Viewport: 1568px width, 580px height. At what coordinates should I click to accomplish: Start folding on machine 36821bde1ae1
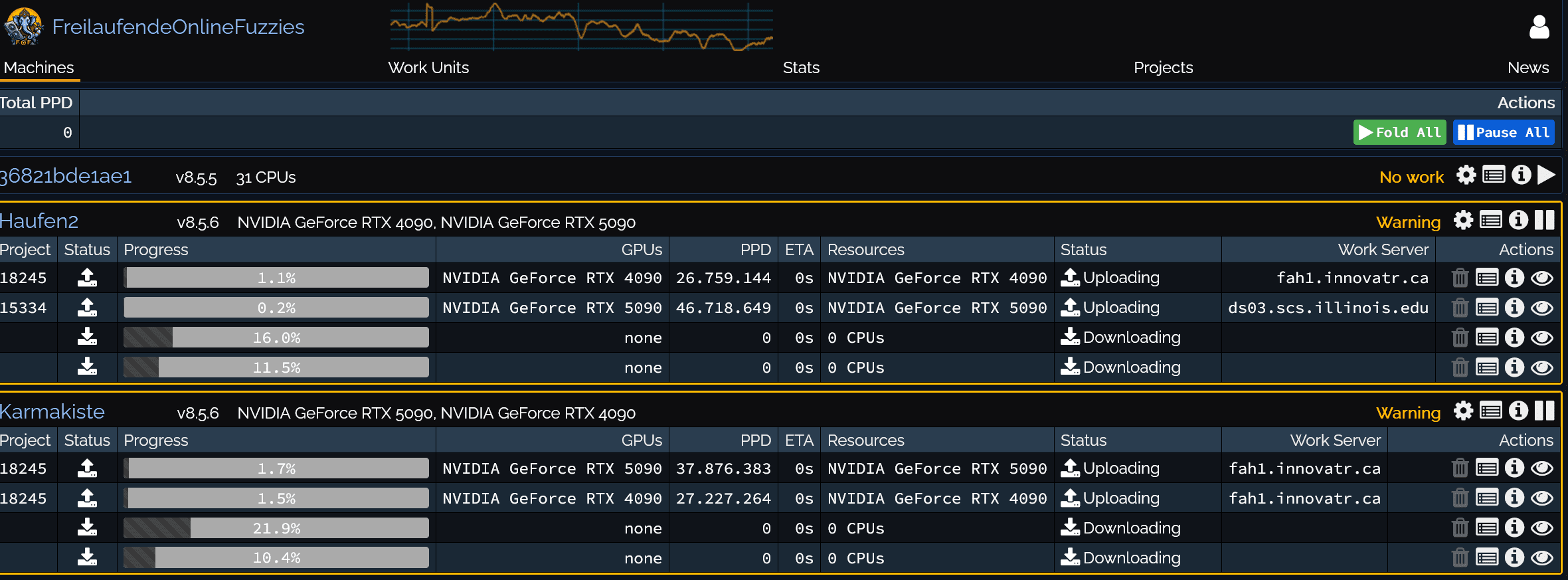(x=1547, y=175)
